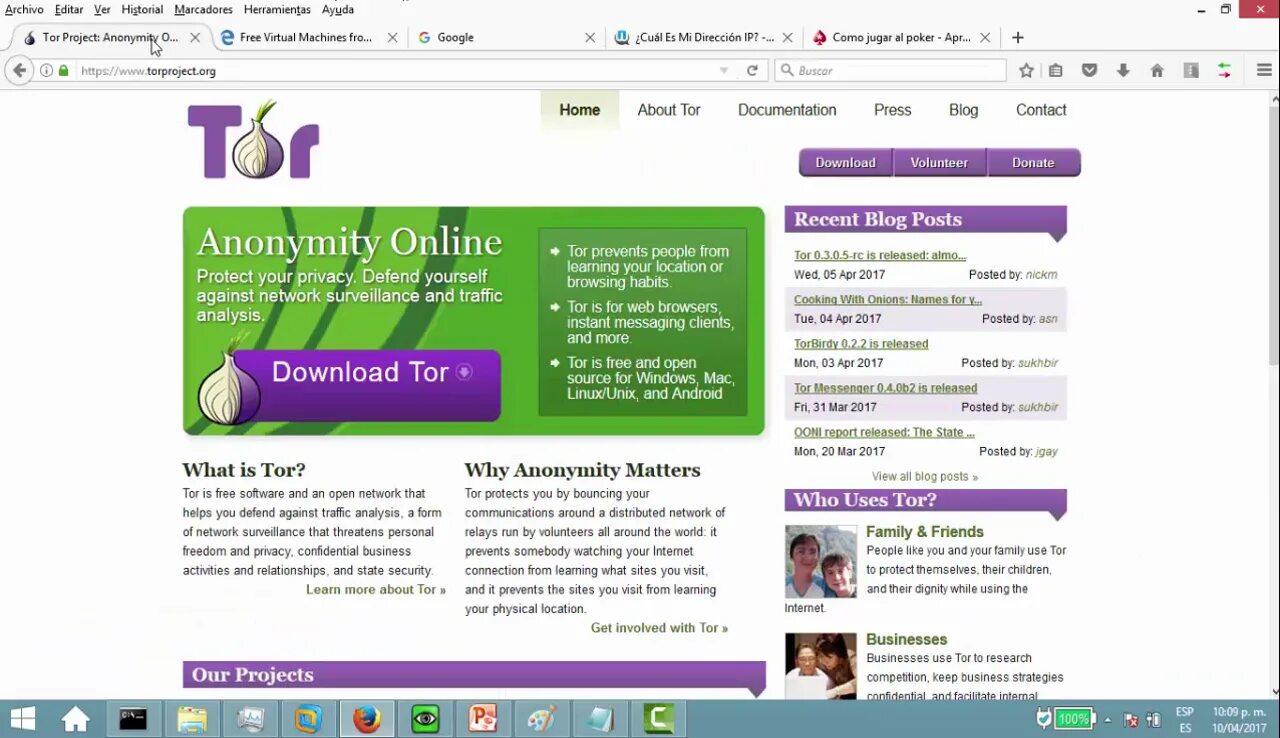The height and width of the screenshot is (738, 1280).
Task: Open the Ver menu
Action: click(x=102, y=9)
